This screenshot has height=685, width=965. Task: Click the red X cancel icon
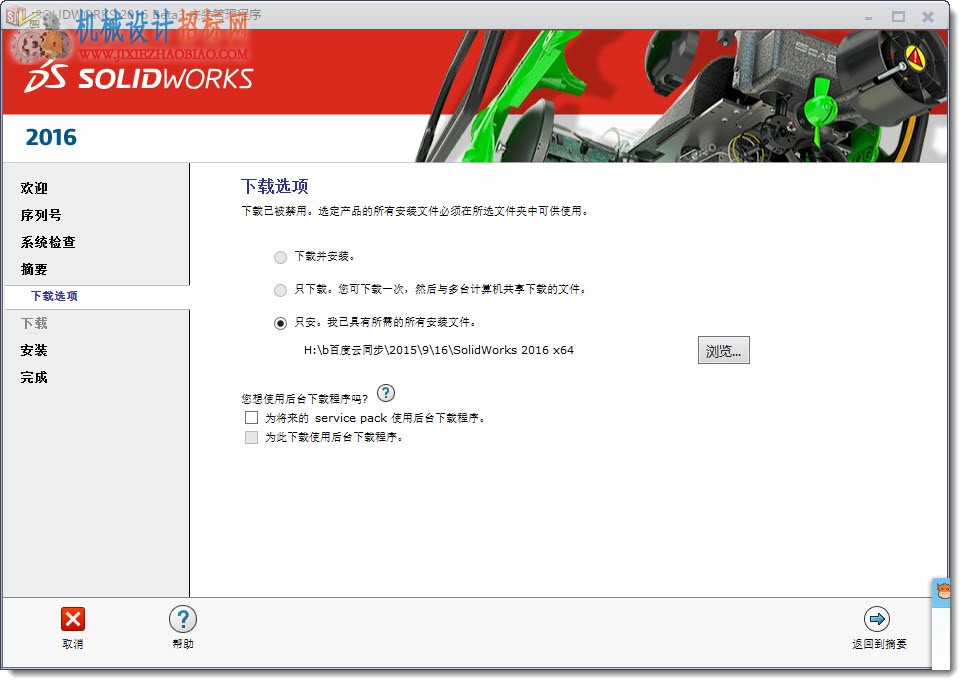(73, 619)
